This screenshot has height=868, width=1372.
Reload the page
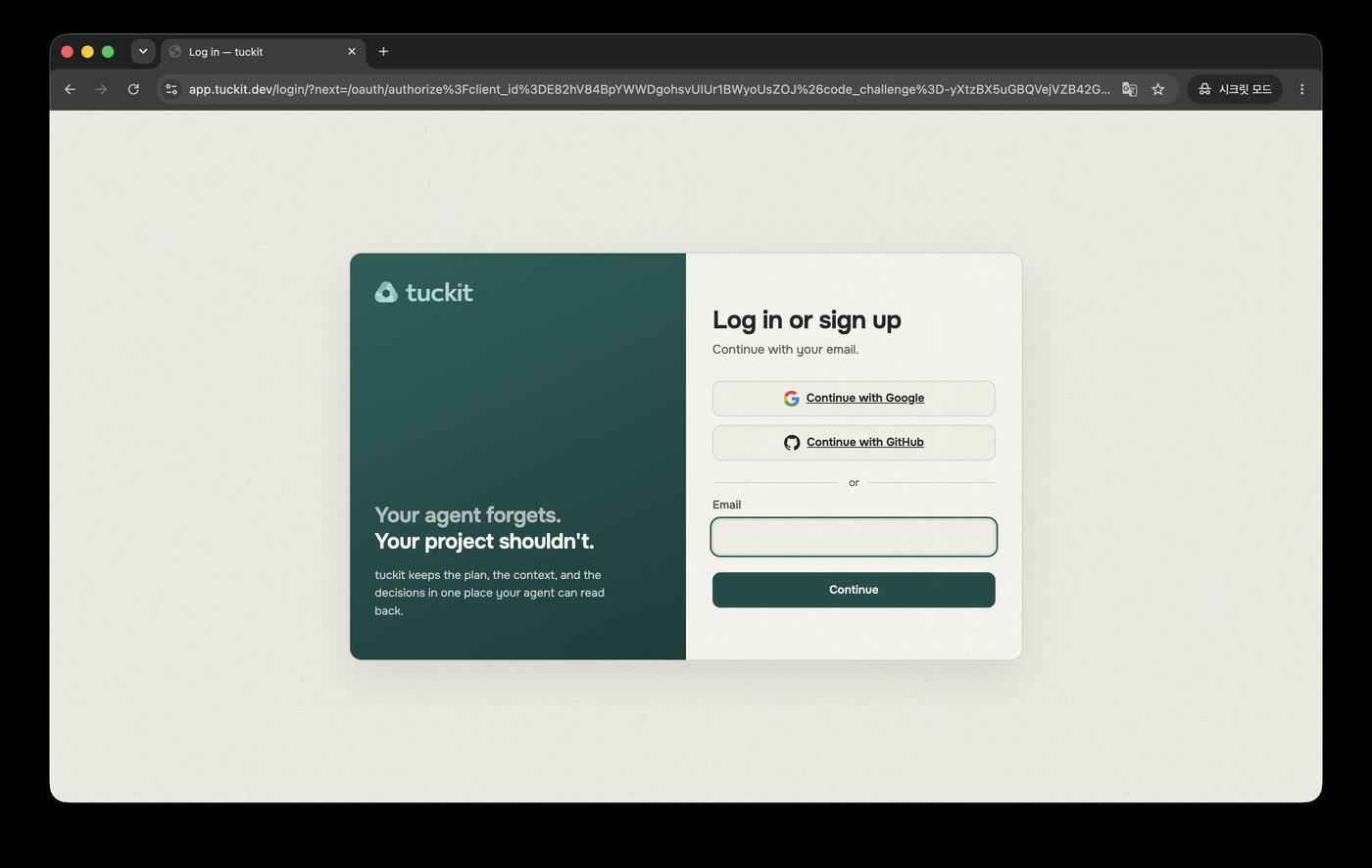[x=133, y=89]
